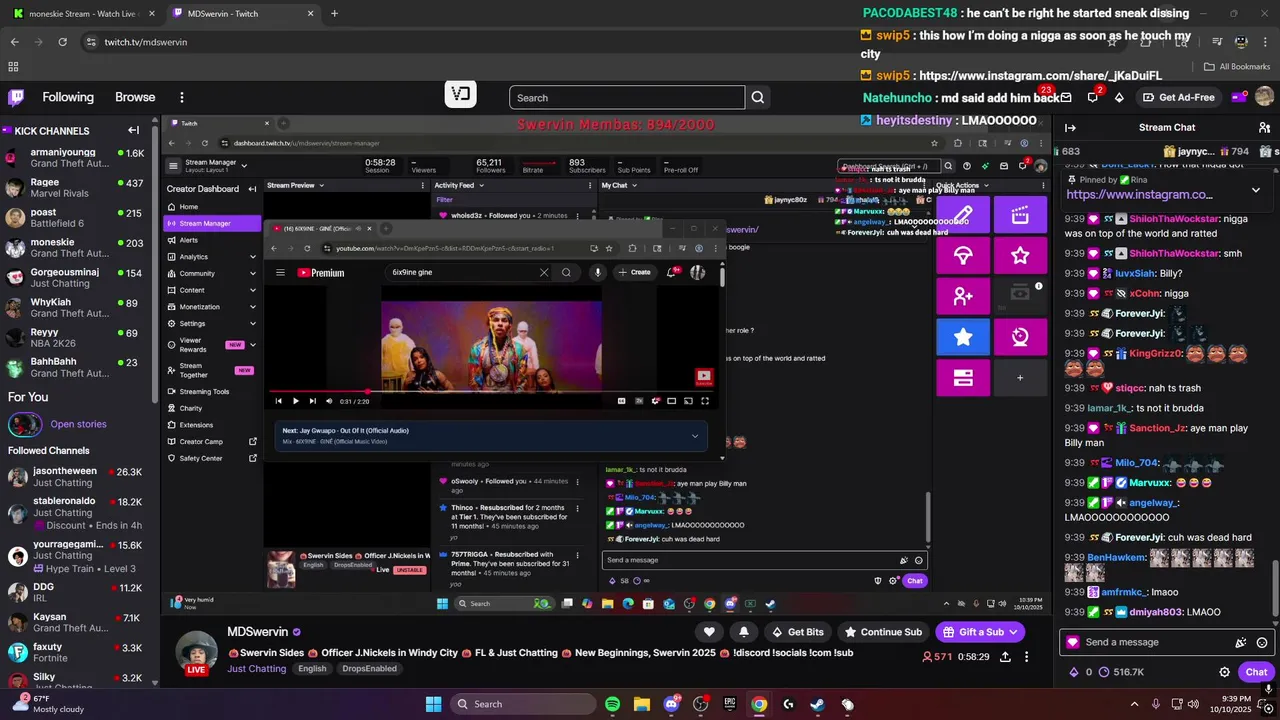
Task: Open Spotify from the taskbar
Action: click(612, 704)
